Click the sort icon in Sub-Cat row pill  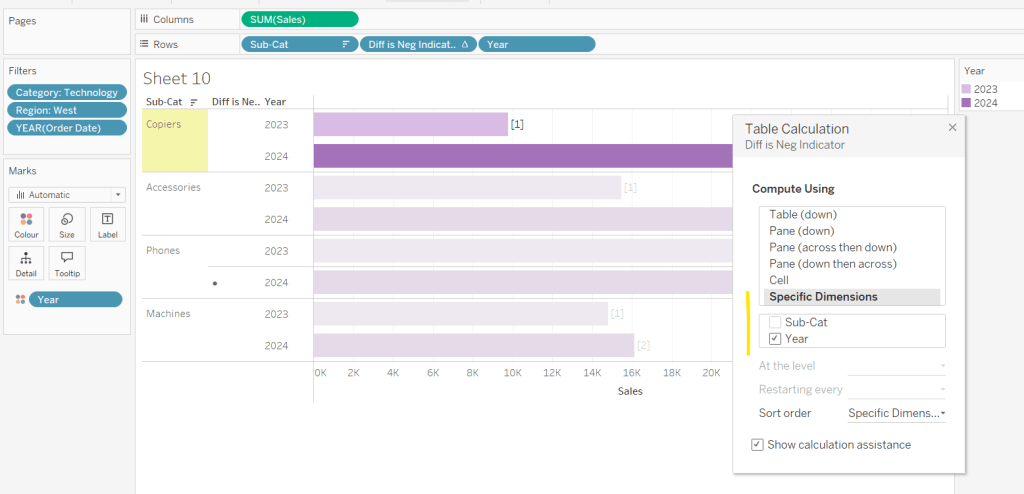[x=346, y=44]
